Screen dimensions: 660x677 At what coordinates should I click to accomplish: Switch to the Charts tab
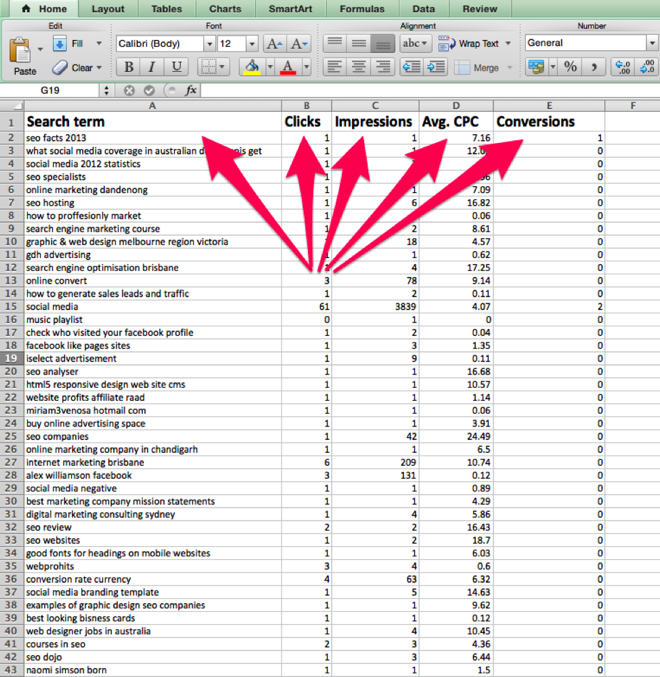[x=225, y=9]
